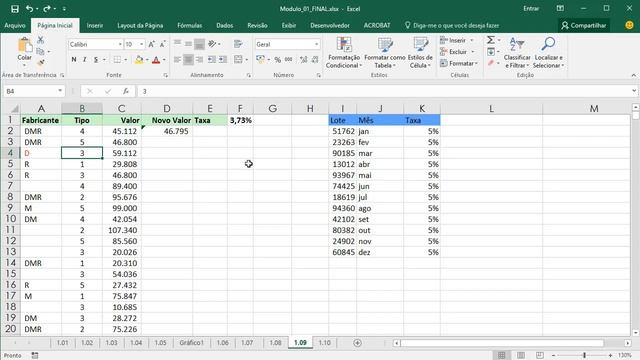Click the AutoSum sigma icon

(491, 40)
